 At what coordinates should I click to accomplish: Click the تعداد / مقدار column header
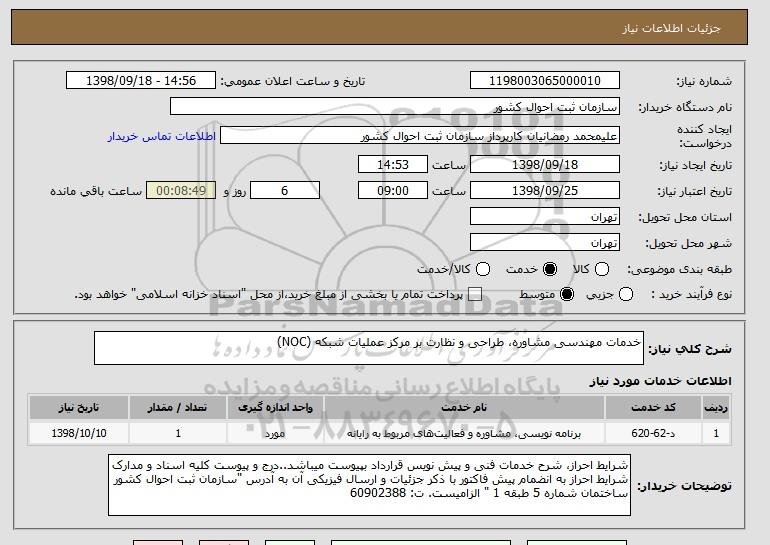click(178, 408)
